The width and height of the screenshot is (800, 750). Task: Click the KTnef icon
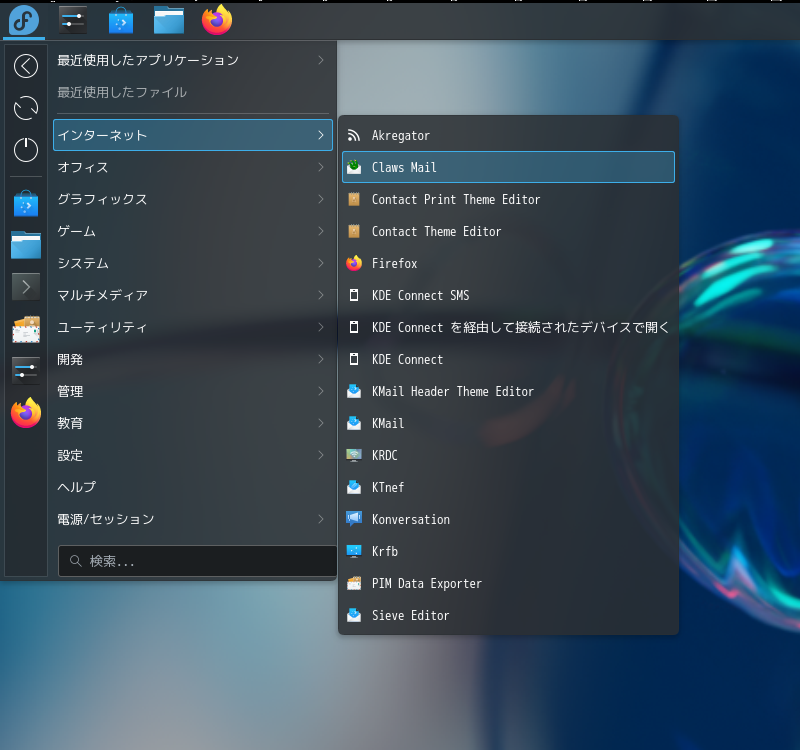(354, 487)
